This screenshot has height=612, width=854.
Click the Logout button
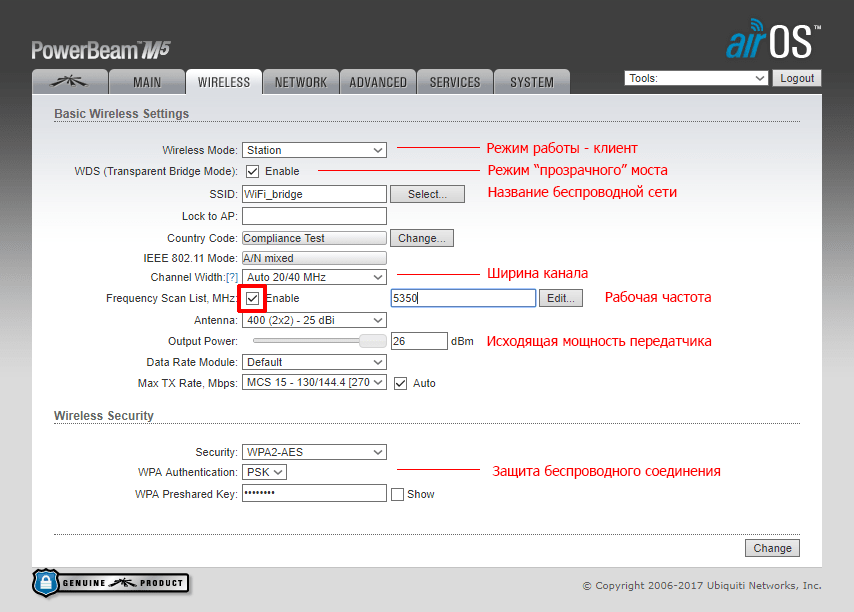click(x=797, y=78)
